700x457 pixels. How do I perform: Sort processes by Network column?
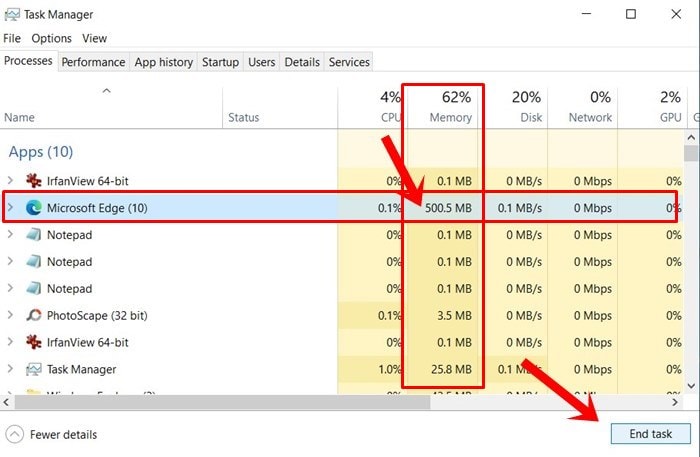click(x=583, y=107)
